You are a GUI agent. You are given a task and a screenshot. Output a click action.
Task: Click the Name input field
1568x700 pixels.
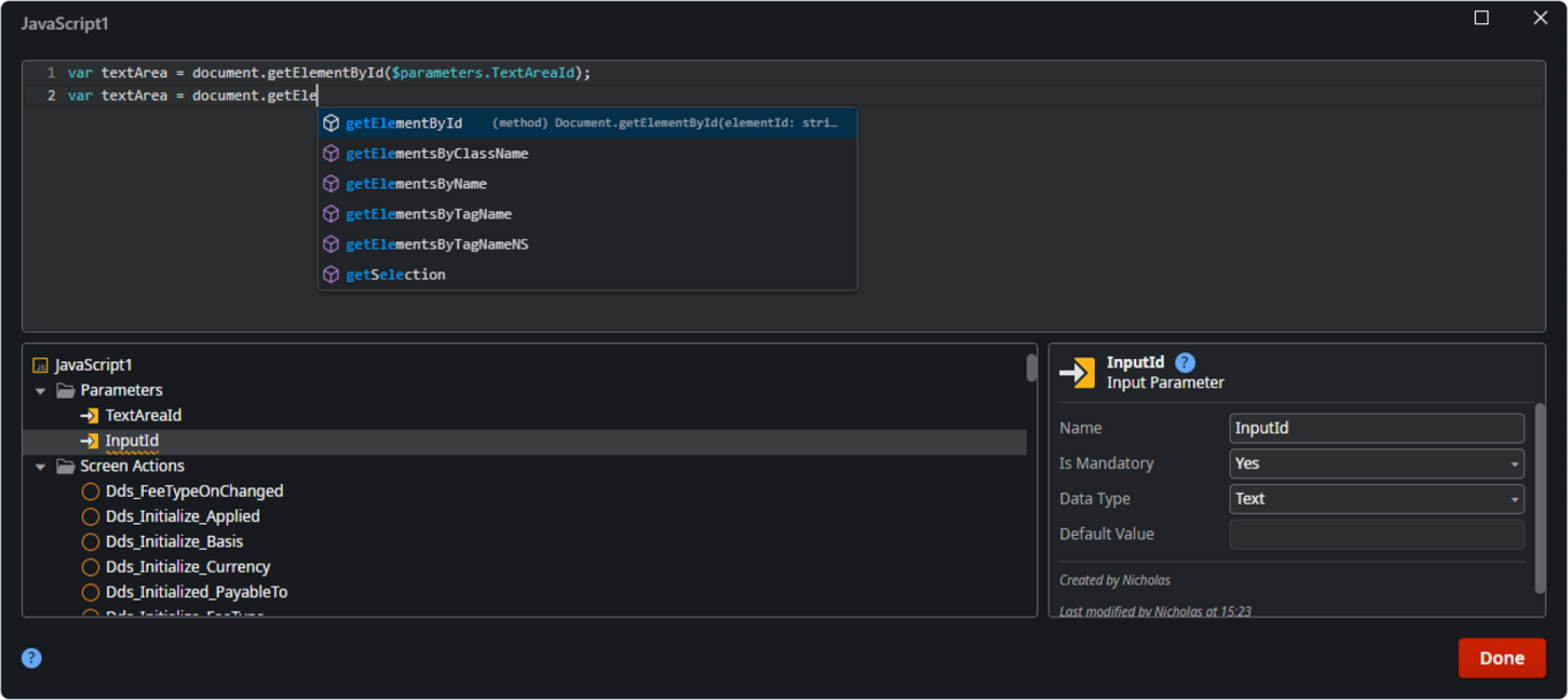pyautogui.click(x=1375, y=428)
